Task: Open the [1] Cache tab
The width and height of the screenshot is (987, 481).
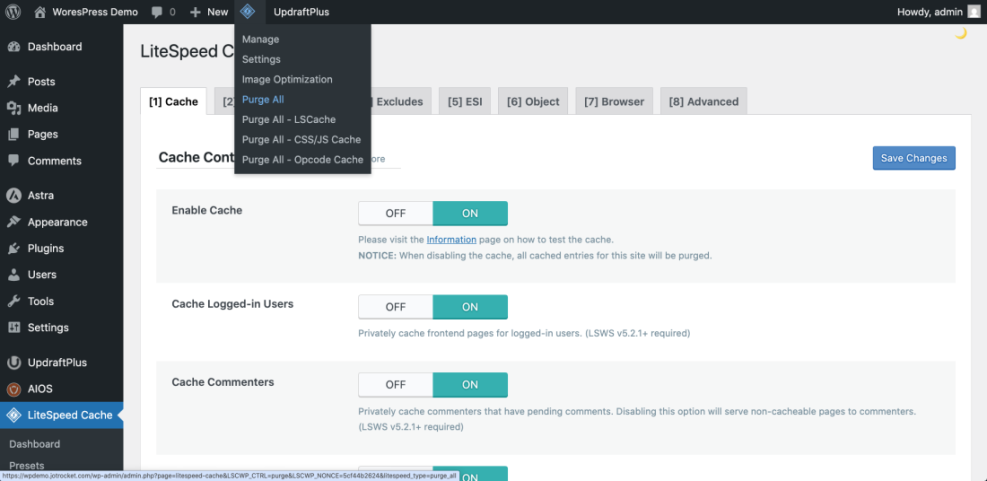Action: click(x=173, y=101)
